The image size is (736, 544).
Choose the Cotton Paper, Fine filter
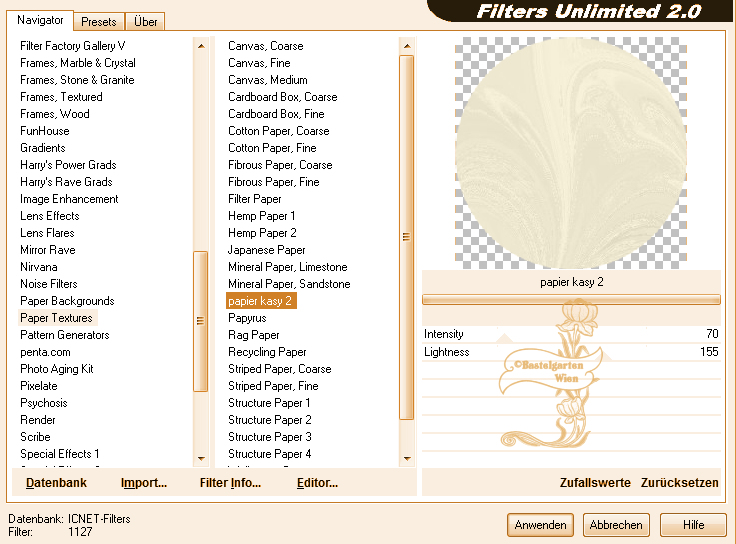(272, 148)
